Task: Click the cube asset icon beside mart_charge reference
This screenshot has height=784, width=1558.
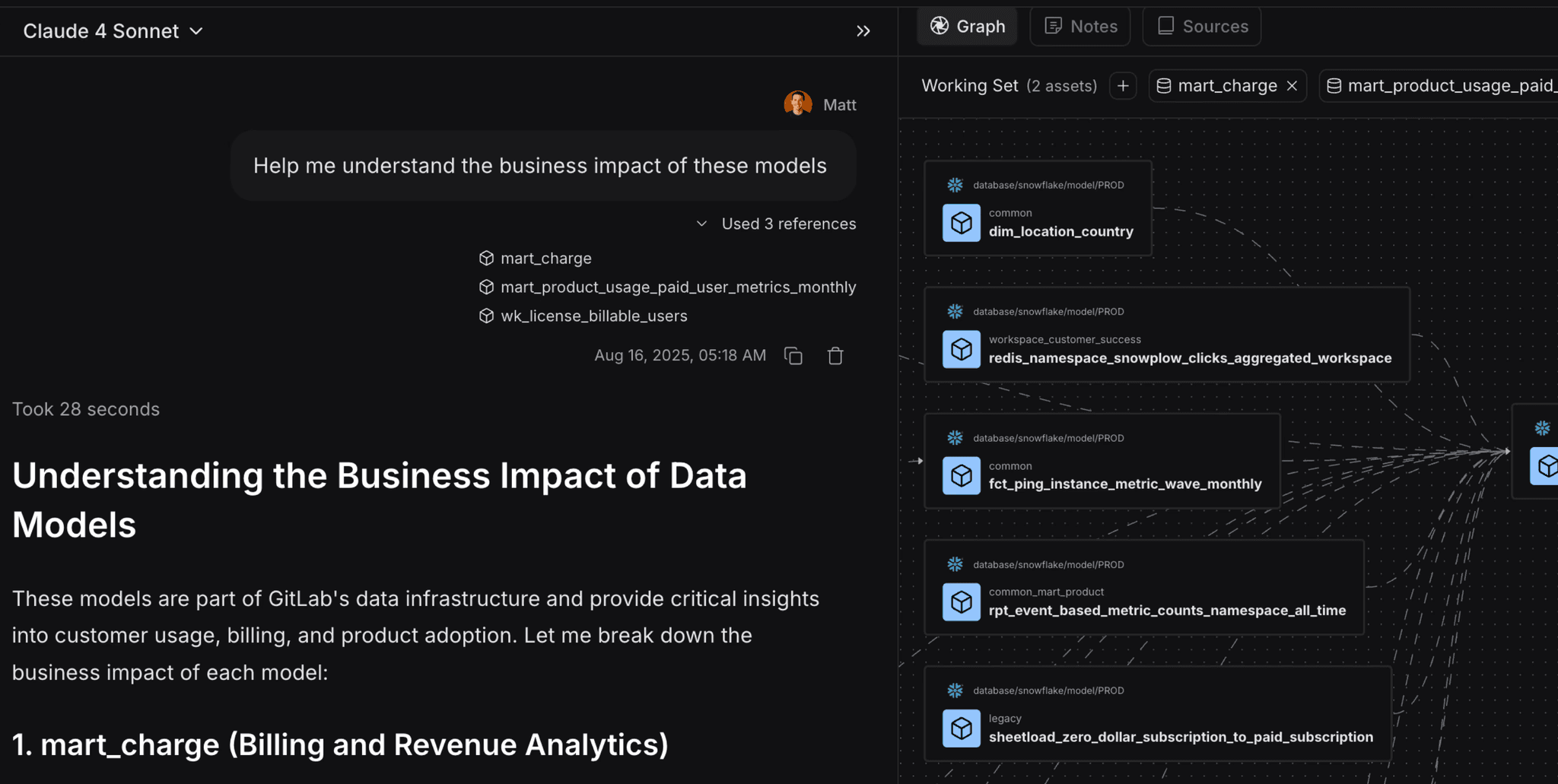Action: [486, 258]
